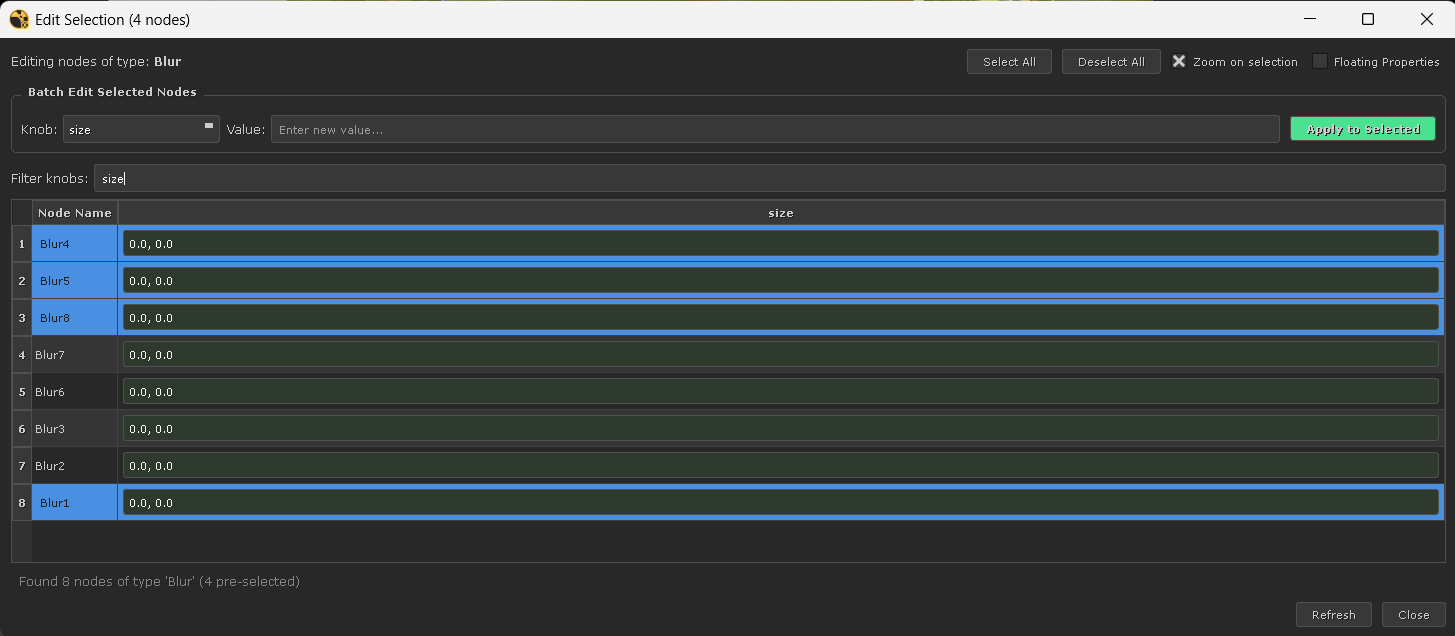Click the 'Refresh' button
The width and height of the screenshot is (1455, 636).
(1333, 614)
